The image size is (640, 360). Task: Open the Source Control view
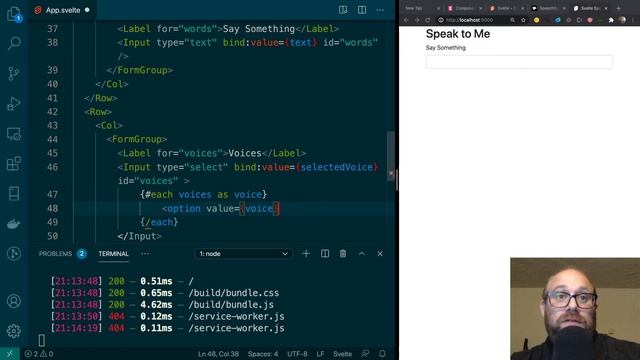click(14, 73)
